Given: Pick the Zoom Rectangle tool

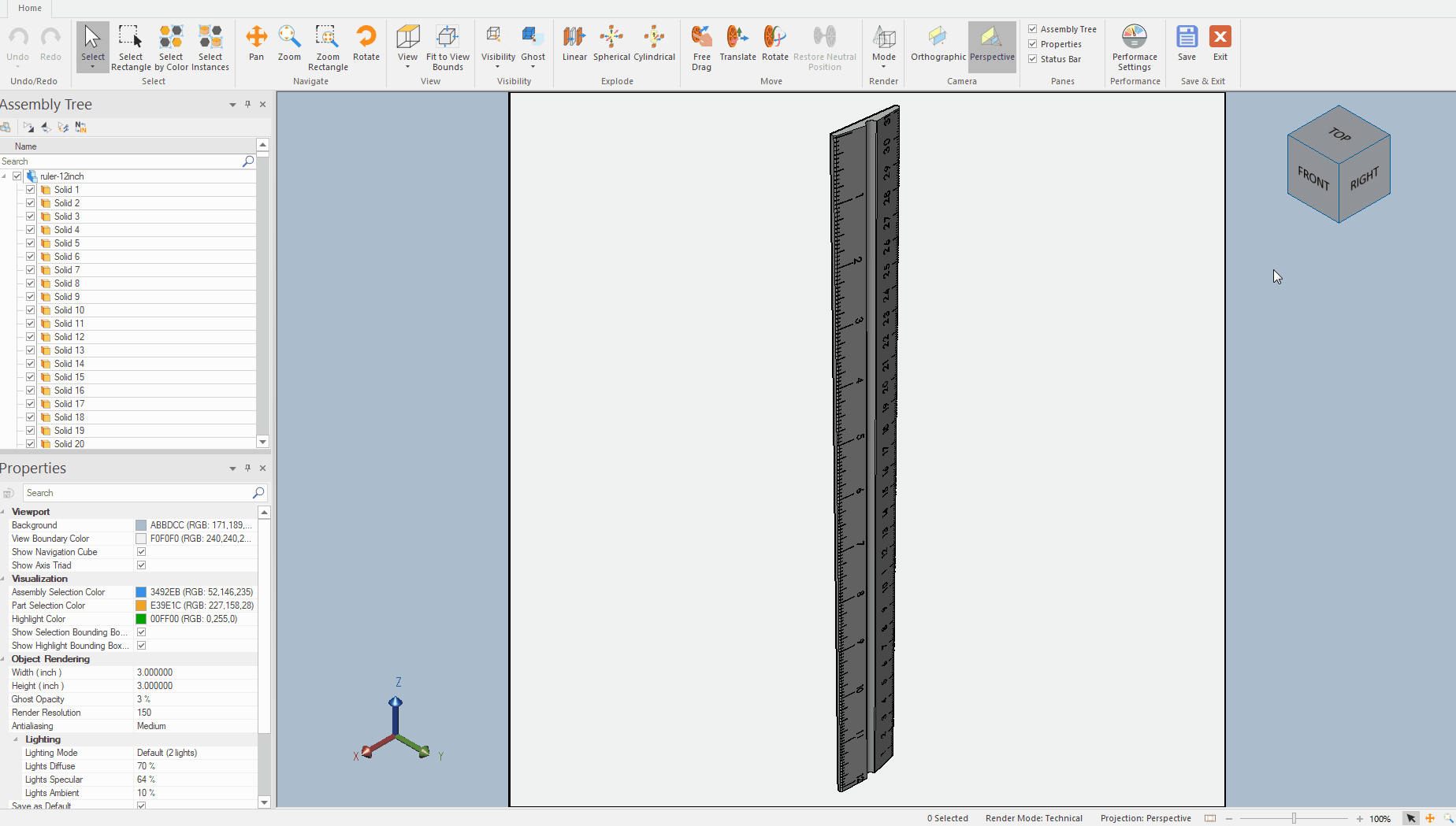Looking at the screenshot, I should coord(328,47).
